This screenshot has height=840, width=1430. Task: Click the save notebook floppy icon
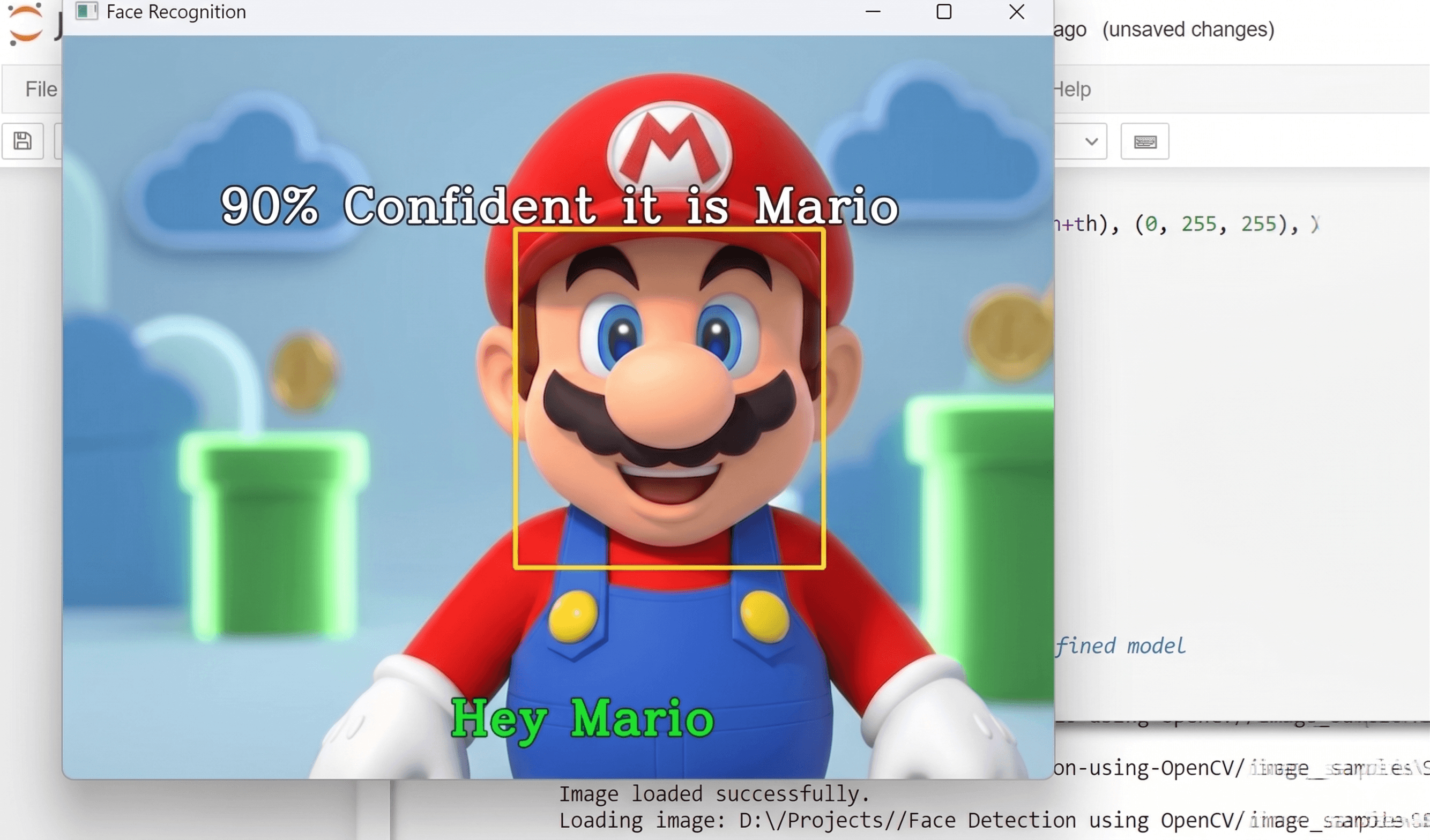[23, 141]
